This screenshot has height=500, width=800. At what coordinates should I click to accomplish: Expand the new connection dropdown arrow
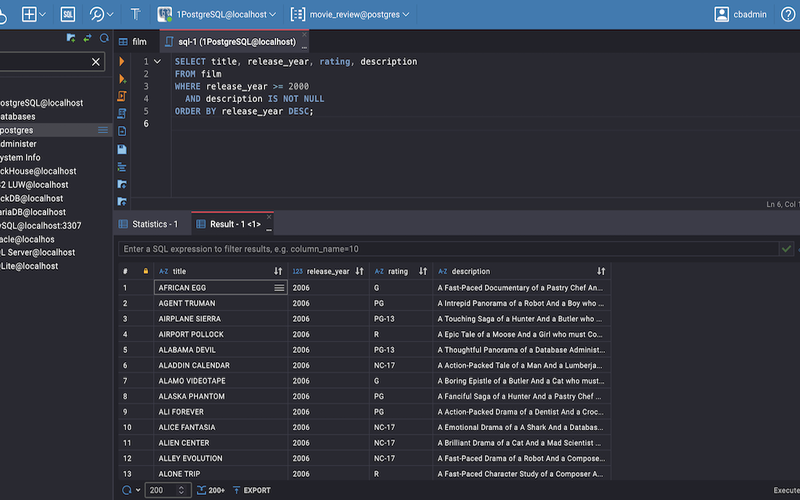point(42,14)
